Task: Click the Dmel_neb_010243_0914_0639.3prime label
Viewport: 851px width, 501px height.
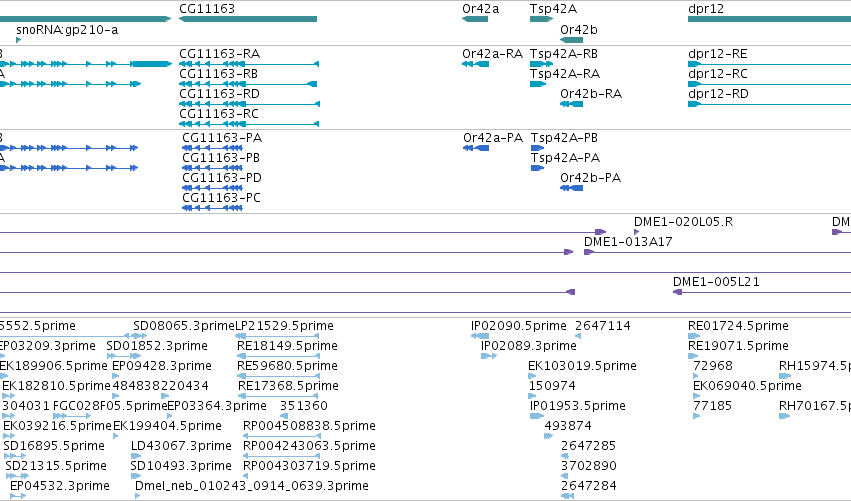Action: (251, 487)
